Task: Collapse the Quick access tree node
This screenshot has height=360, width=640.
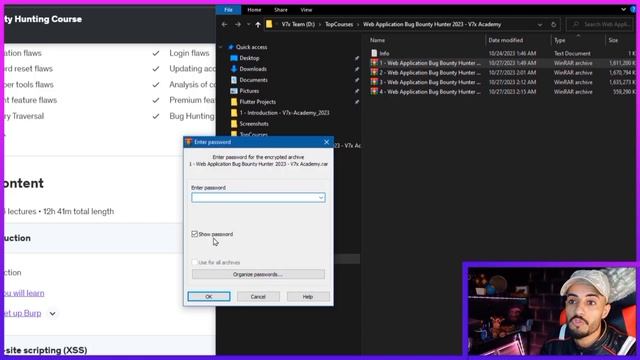Action: coord(222,47)
